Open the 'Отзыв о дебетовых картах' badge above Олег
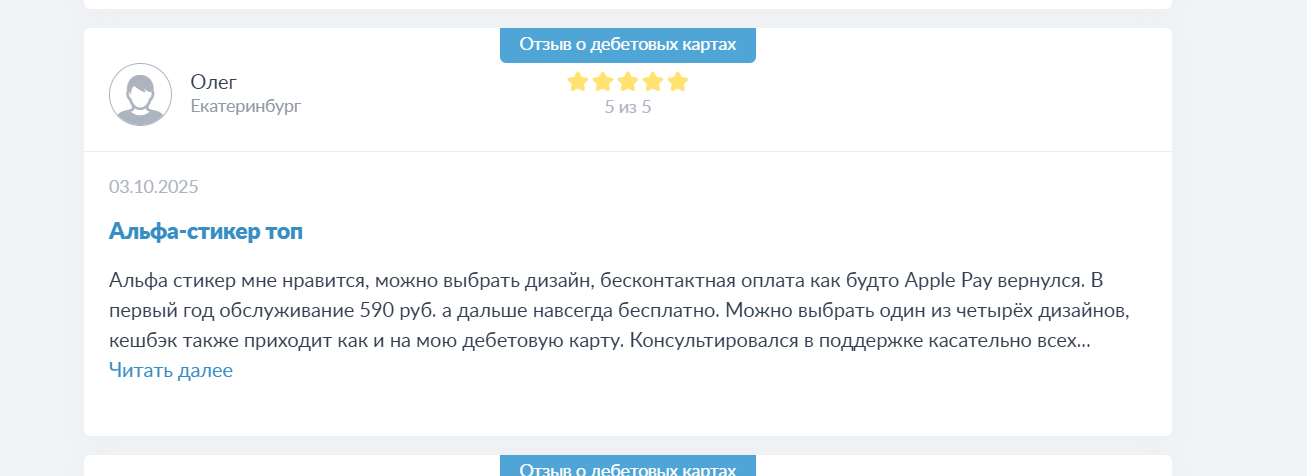Viewport: 1307px width, 476px height. (627, 45)
